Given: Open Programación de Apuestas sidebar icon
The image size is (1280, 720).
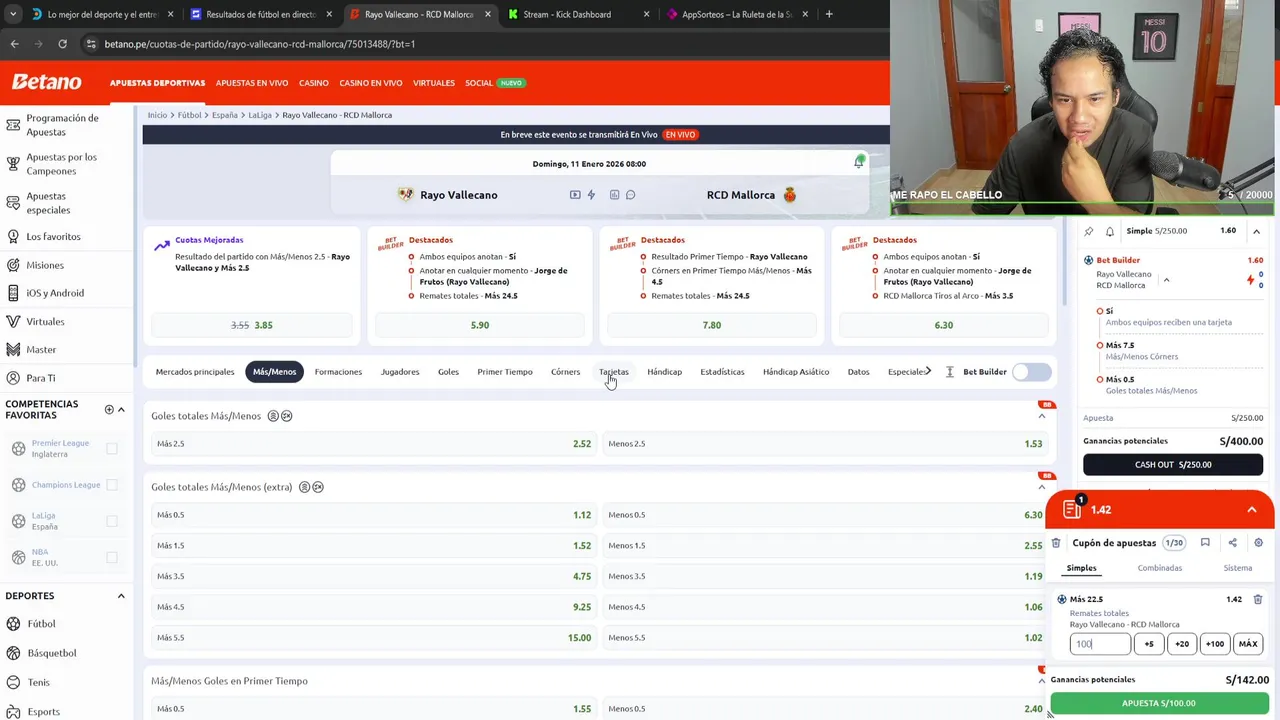Looking at the screenshot, I should point(13,125).
